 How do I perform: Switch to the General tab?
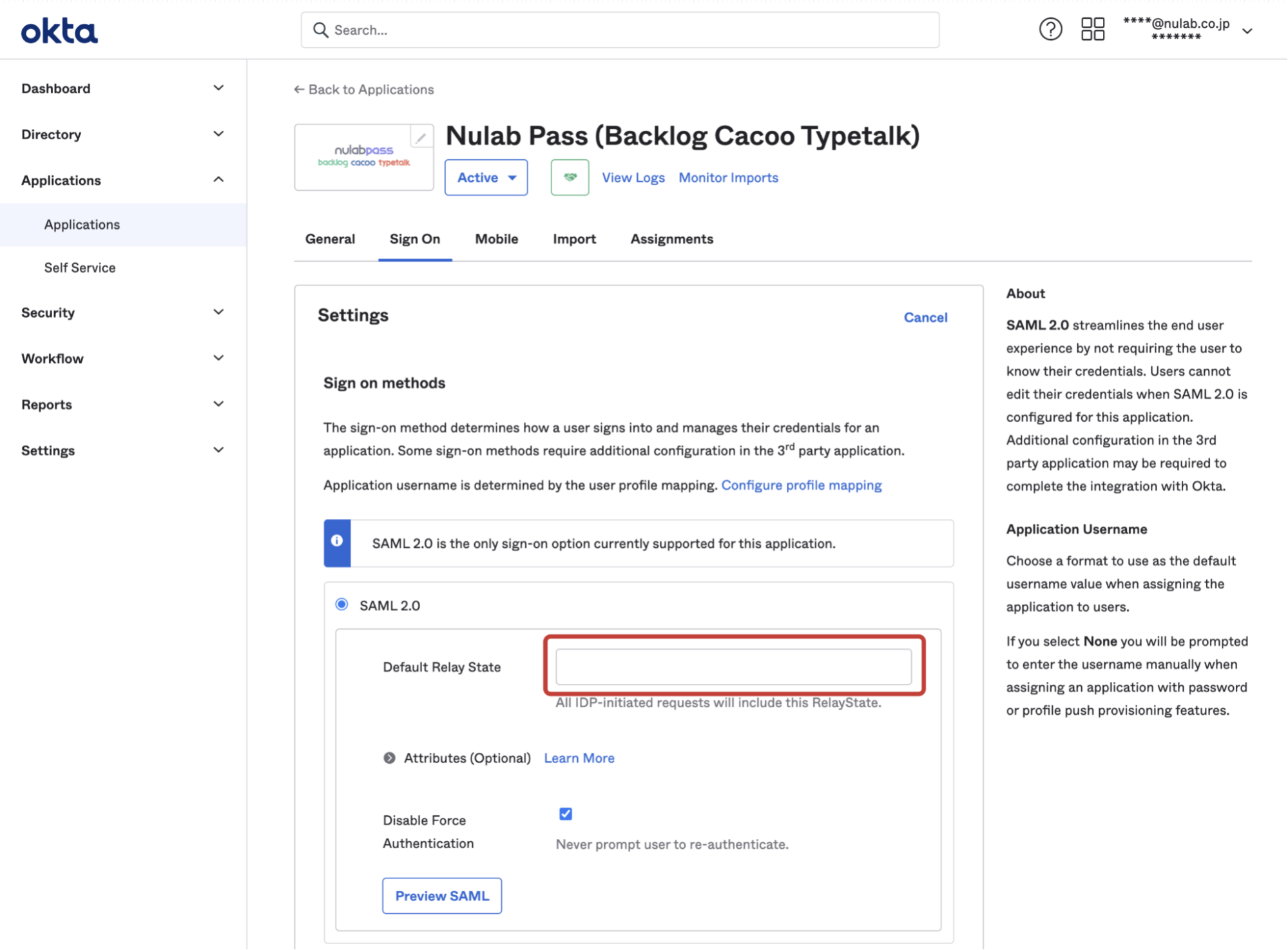(x=330, y=239)
